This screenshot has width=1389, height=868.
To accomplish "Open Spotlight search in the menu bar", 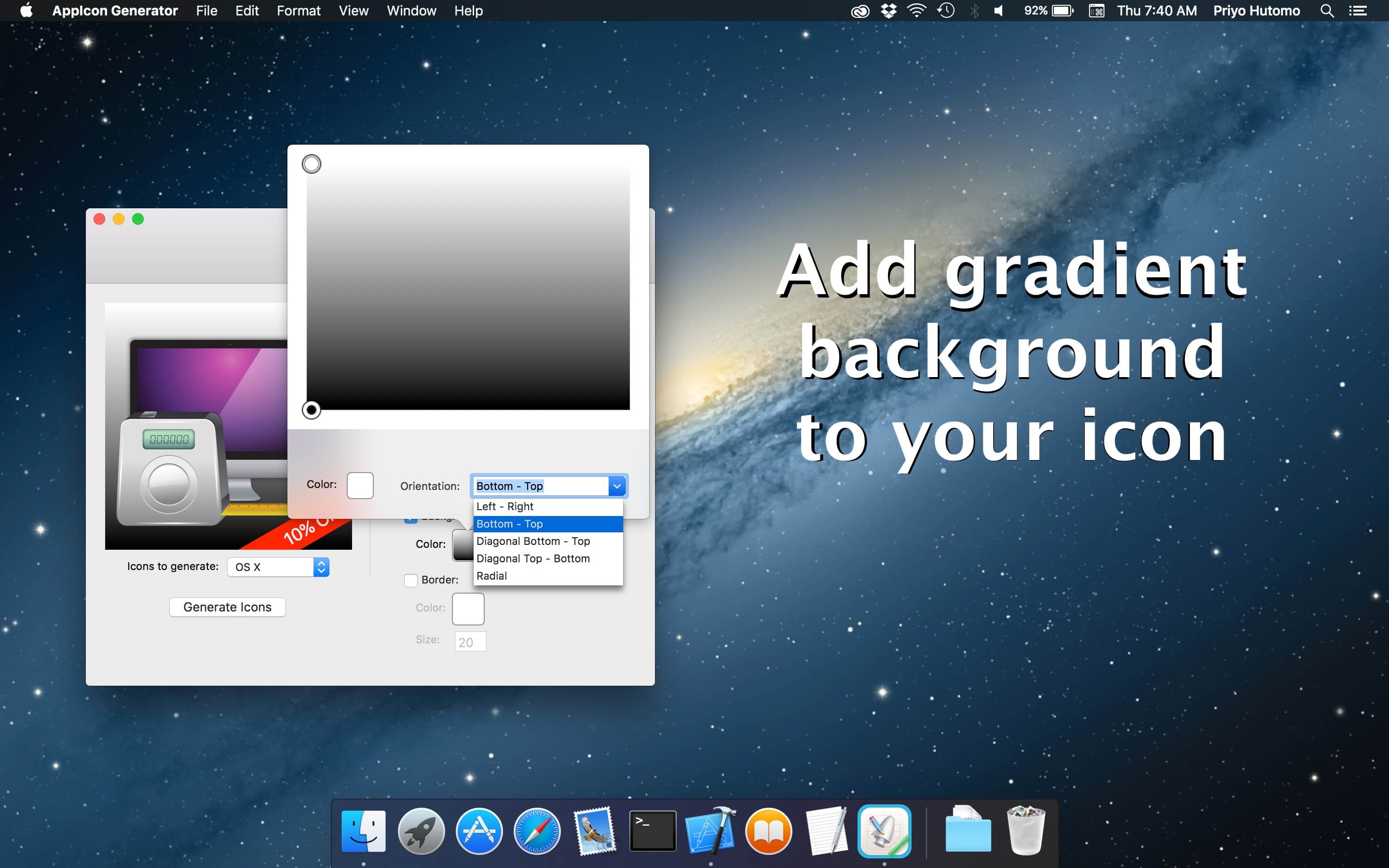I will pos(1328,10).
